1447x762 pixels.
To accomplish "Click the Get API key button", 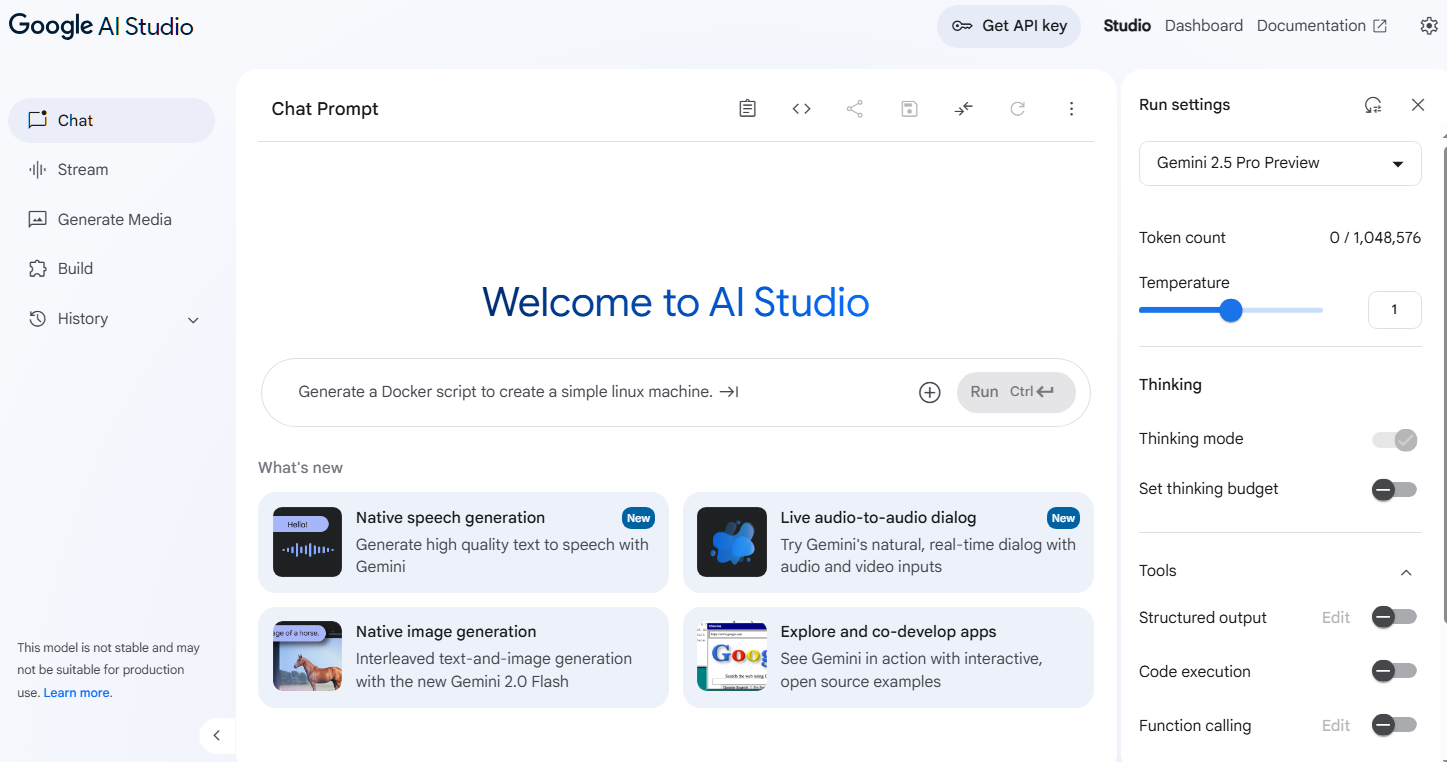I will pyautogui.click(x=1009, y=26).
